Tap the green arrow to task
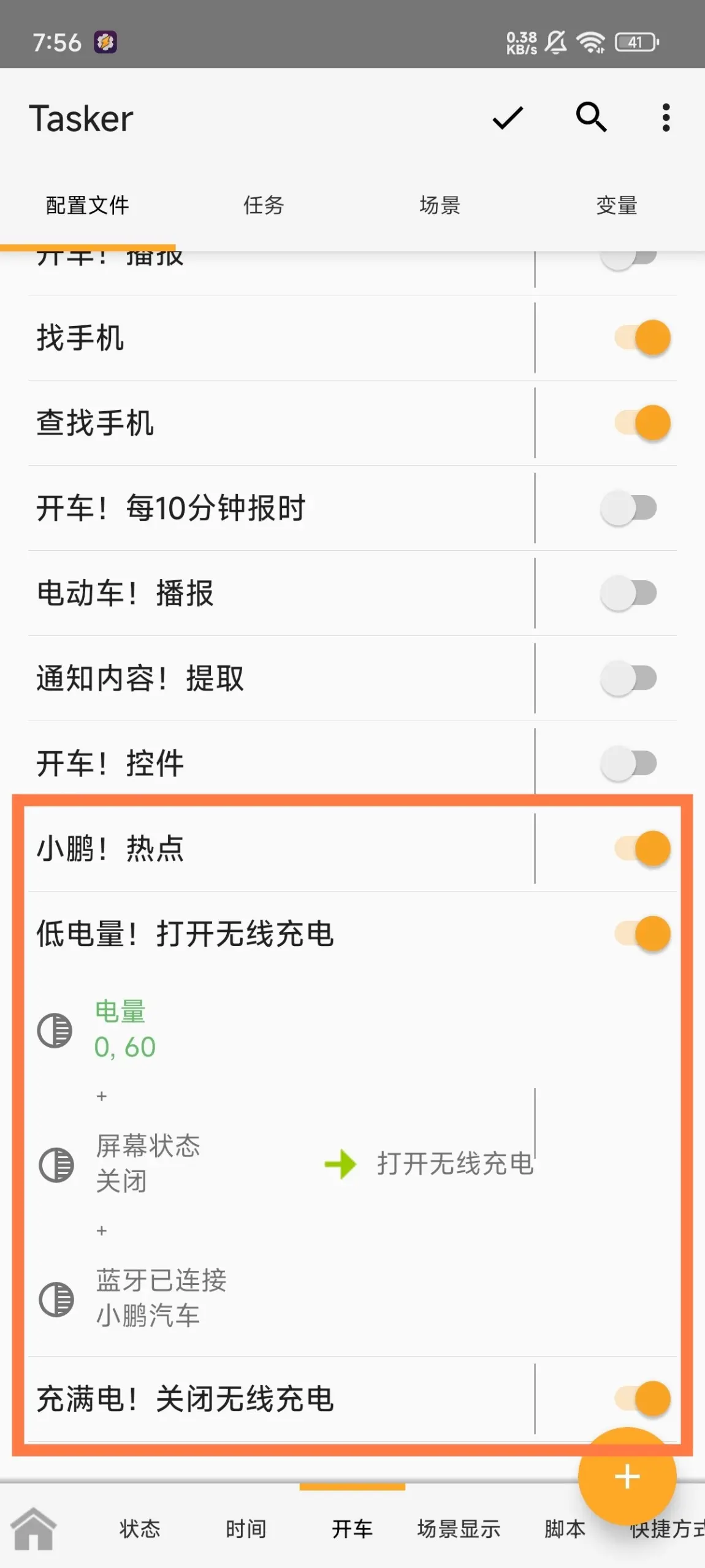The height and width of the screenshot is (1568, 705). pos(340,1164)
